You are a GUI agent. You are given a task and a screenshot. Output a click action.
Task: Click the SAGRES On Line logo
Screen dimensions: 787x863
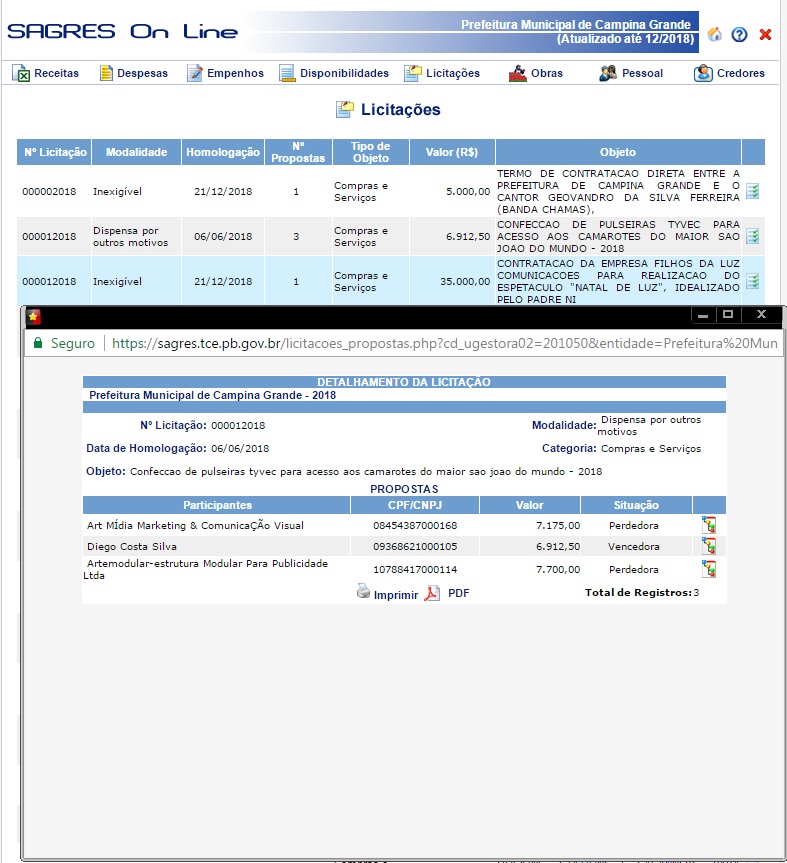[122, 32]
